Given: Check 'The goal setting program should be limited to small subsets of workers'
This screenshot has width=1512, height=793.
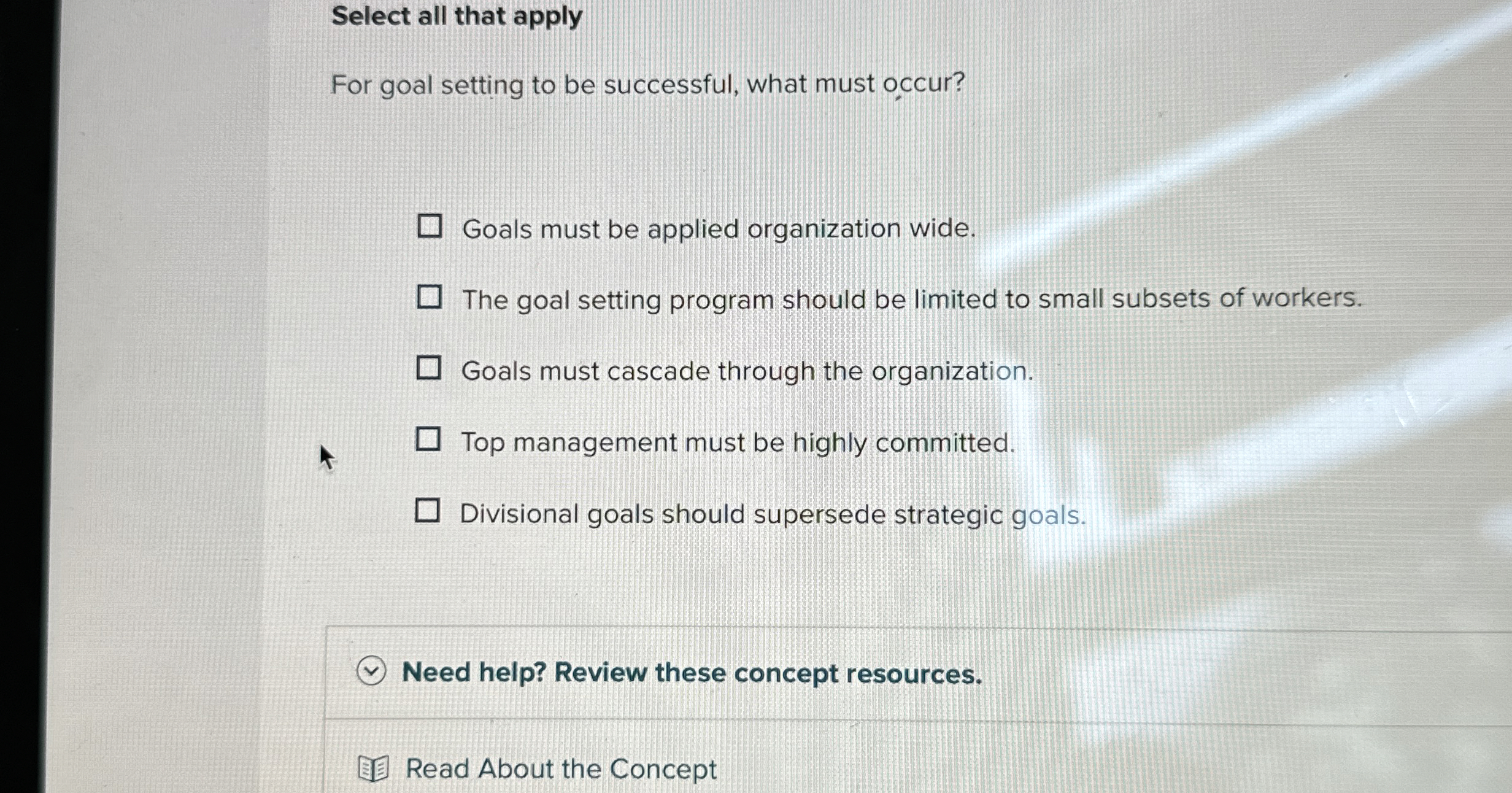Looking at the screenshot, I should click(430, 299).
